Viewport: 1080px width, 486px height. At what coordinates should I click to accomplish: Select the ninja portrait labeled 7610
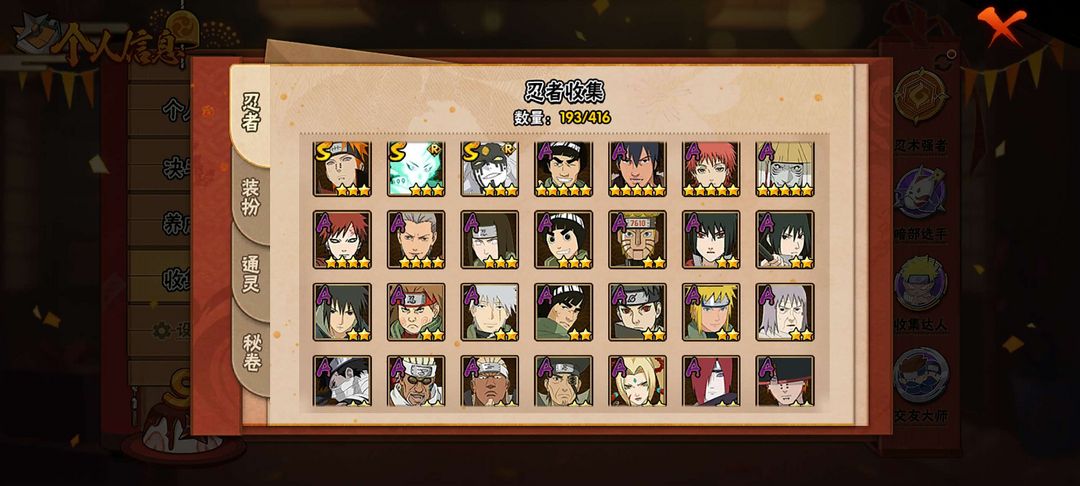[637, 240]
